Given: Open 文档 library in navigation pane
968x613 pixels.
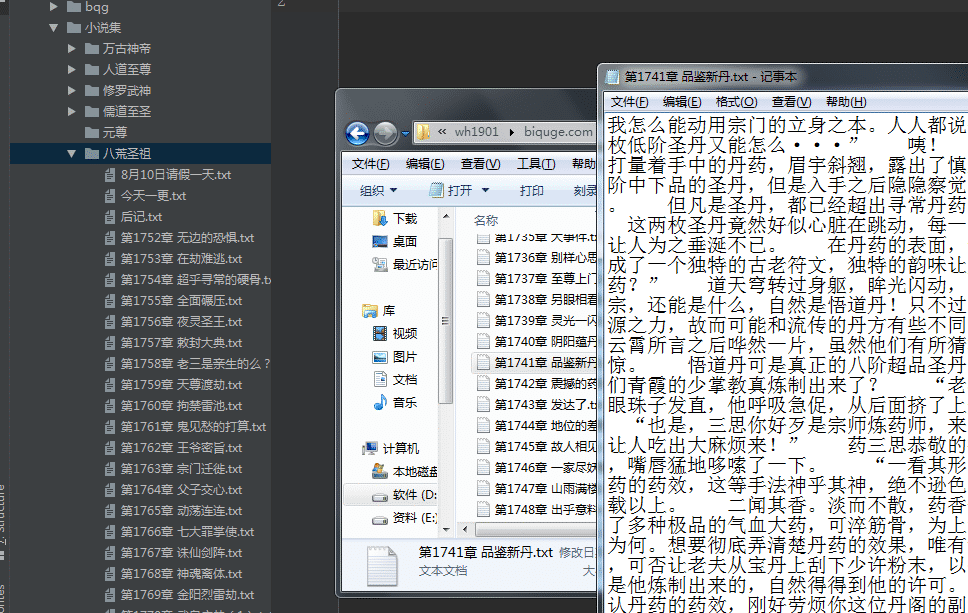Looking at the screenshot, I should pos(395,380).
